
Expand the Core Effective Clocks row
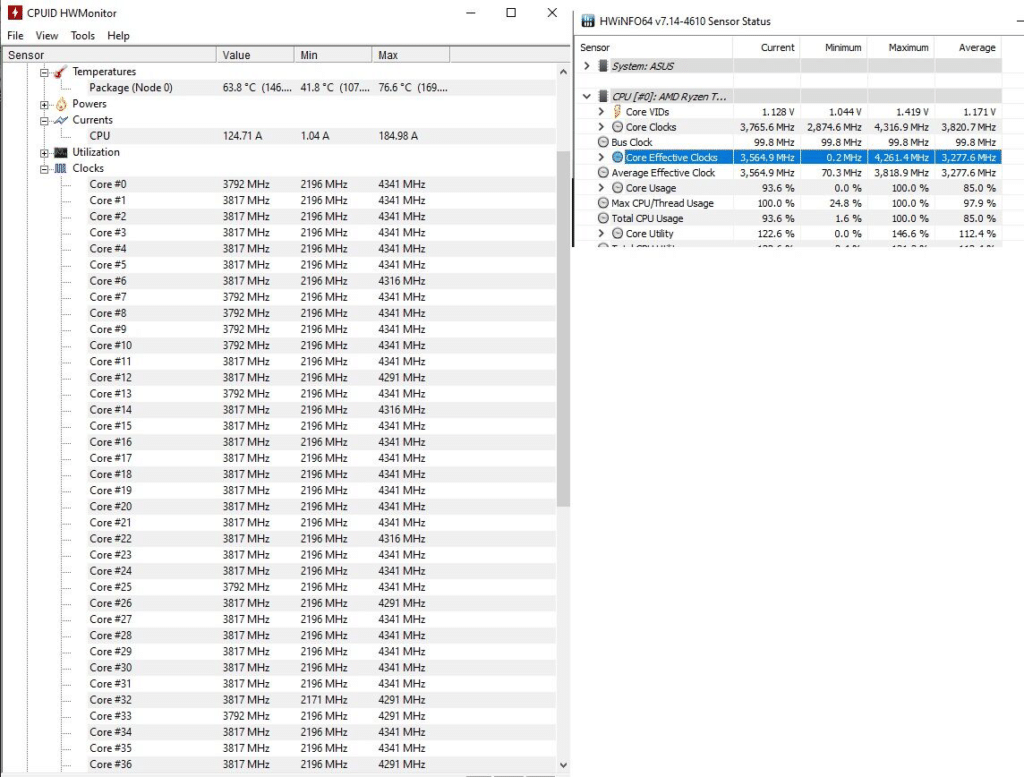[x=601, y=157]
